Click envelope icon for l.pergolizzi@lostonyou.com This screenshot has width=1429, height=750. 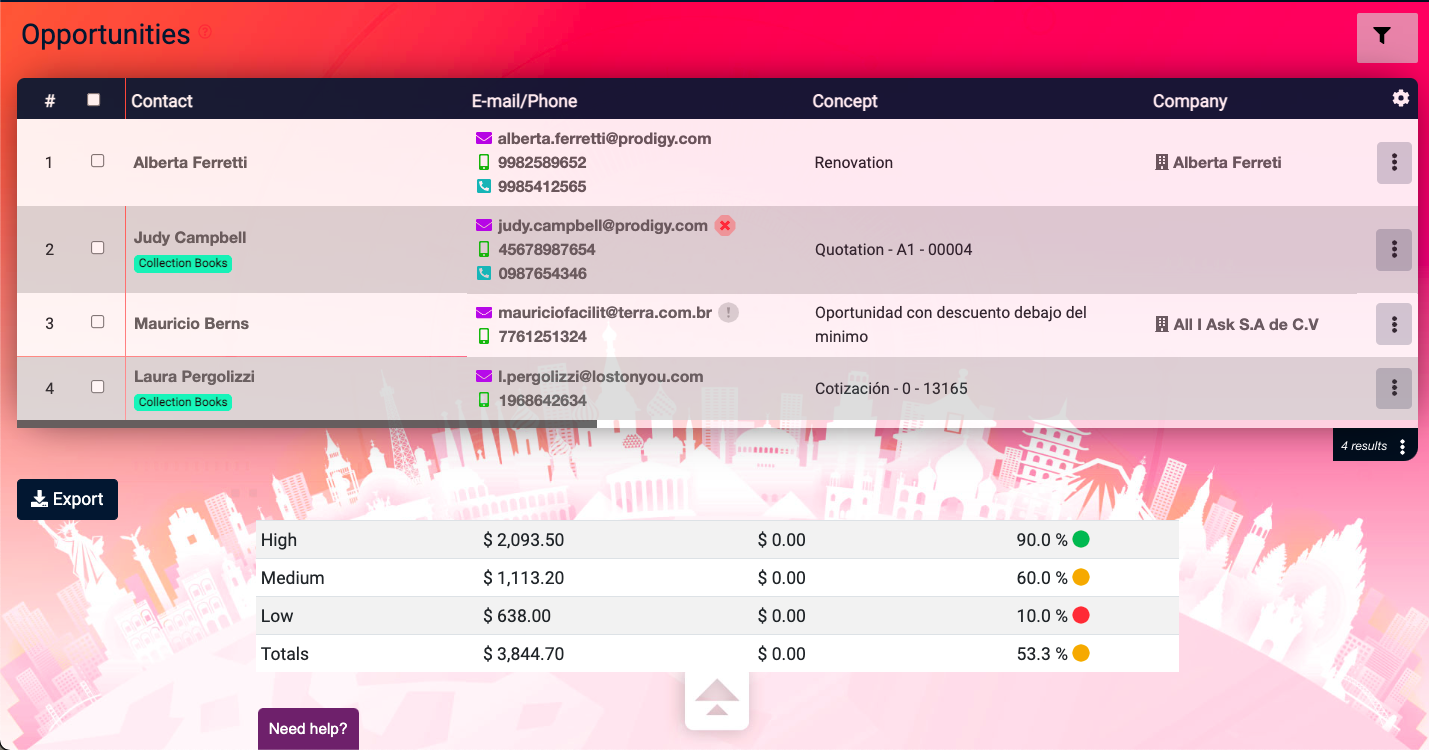click(x=484, y=377)
